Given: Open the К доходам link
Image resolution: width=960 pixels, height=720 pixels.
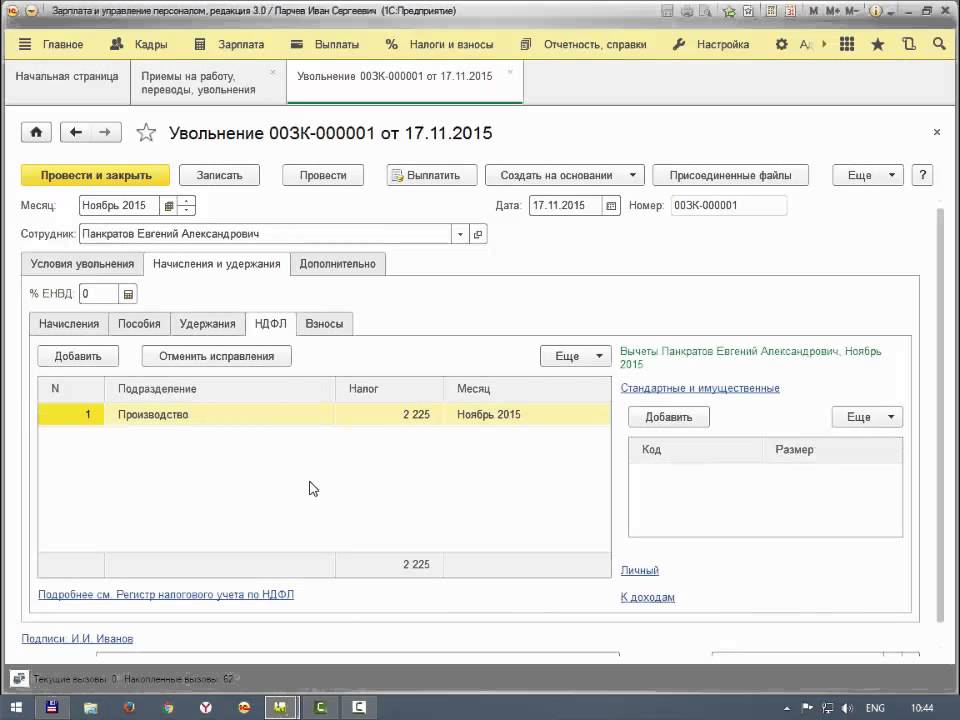Looking at the screenshot, I should (648, 598).
